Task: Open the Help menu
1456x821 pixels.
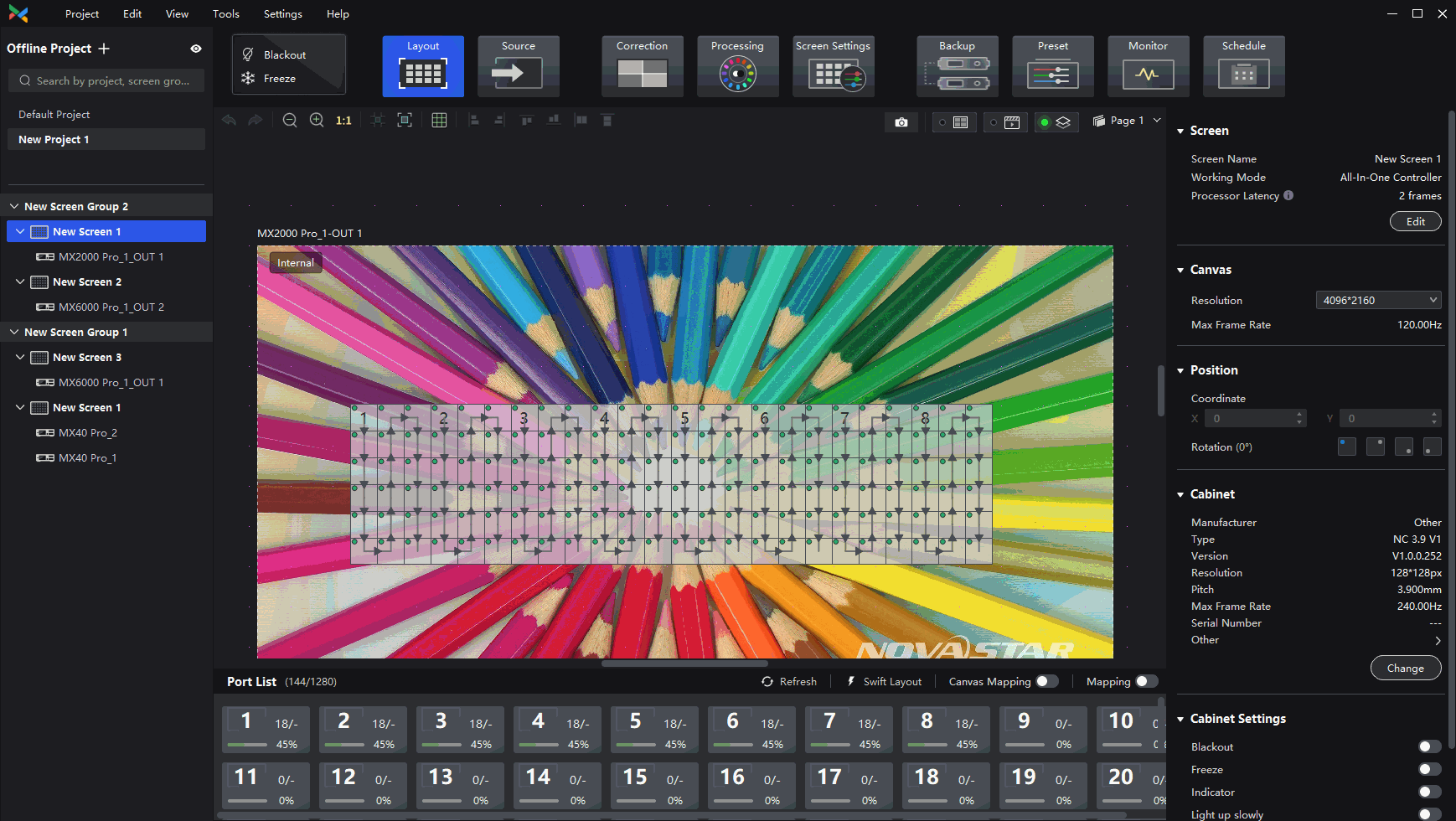Action: (338, 13)
